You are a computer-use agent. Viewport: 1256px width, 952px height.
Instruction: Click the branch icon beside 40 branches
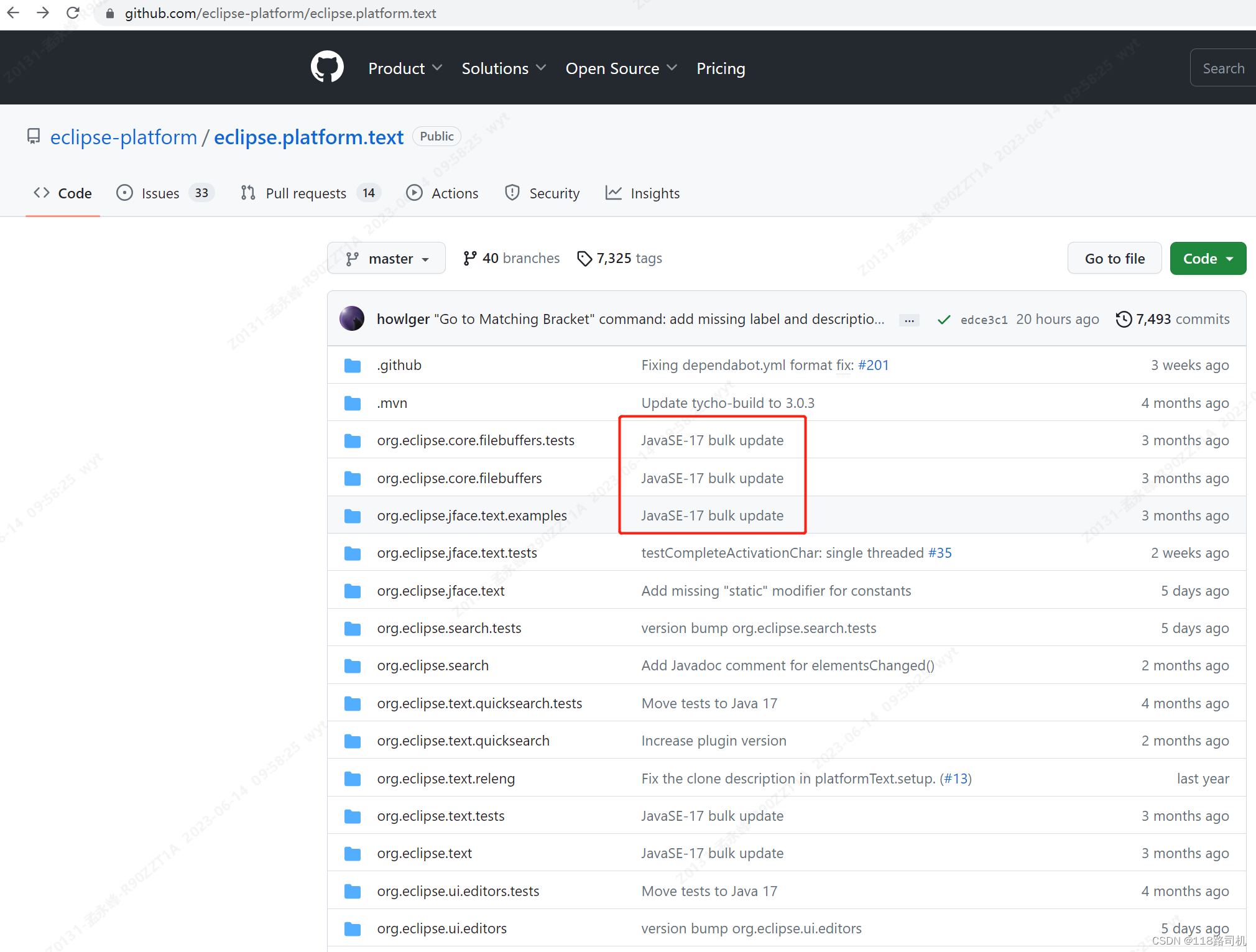pos(470,258)
